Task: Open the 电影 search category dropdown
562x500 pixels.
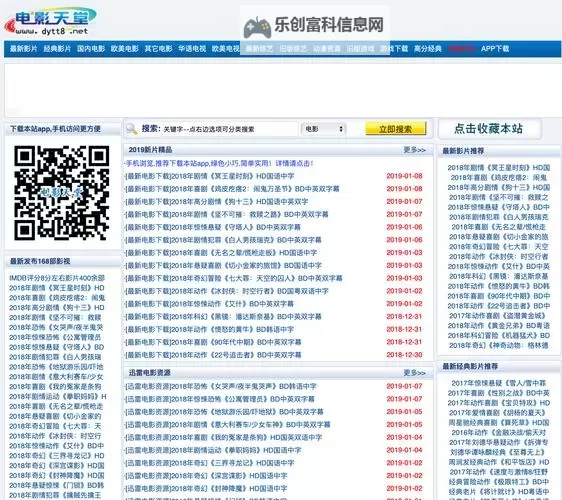Action: pos(324,129)
